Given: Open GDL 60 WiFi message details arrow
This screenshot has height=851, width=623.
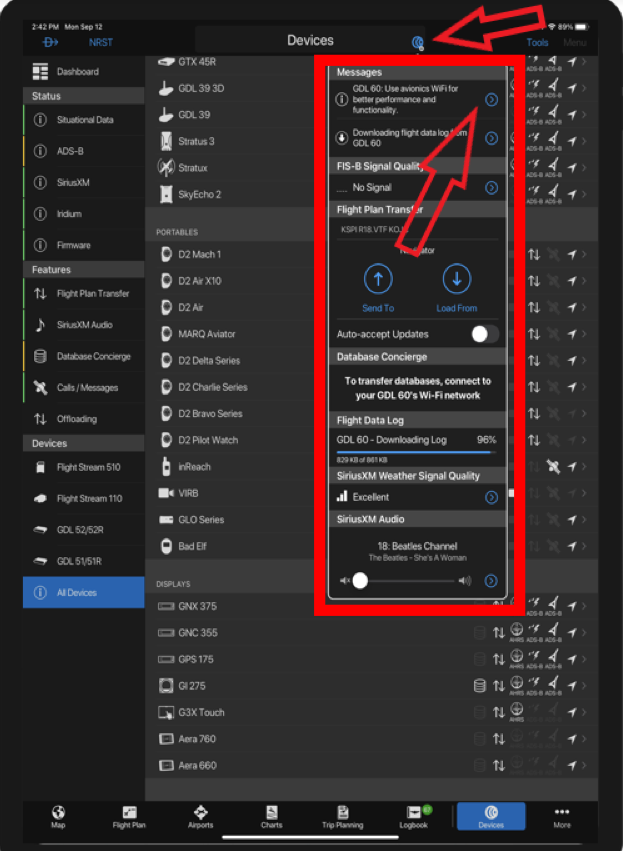Looking at the screenshot, I should click(x=491, y=99).
